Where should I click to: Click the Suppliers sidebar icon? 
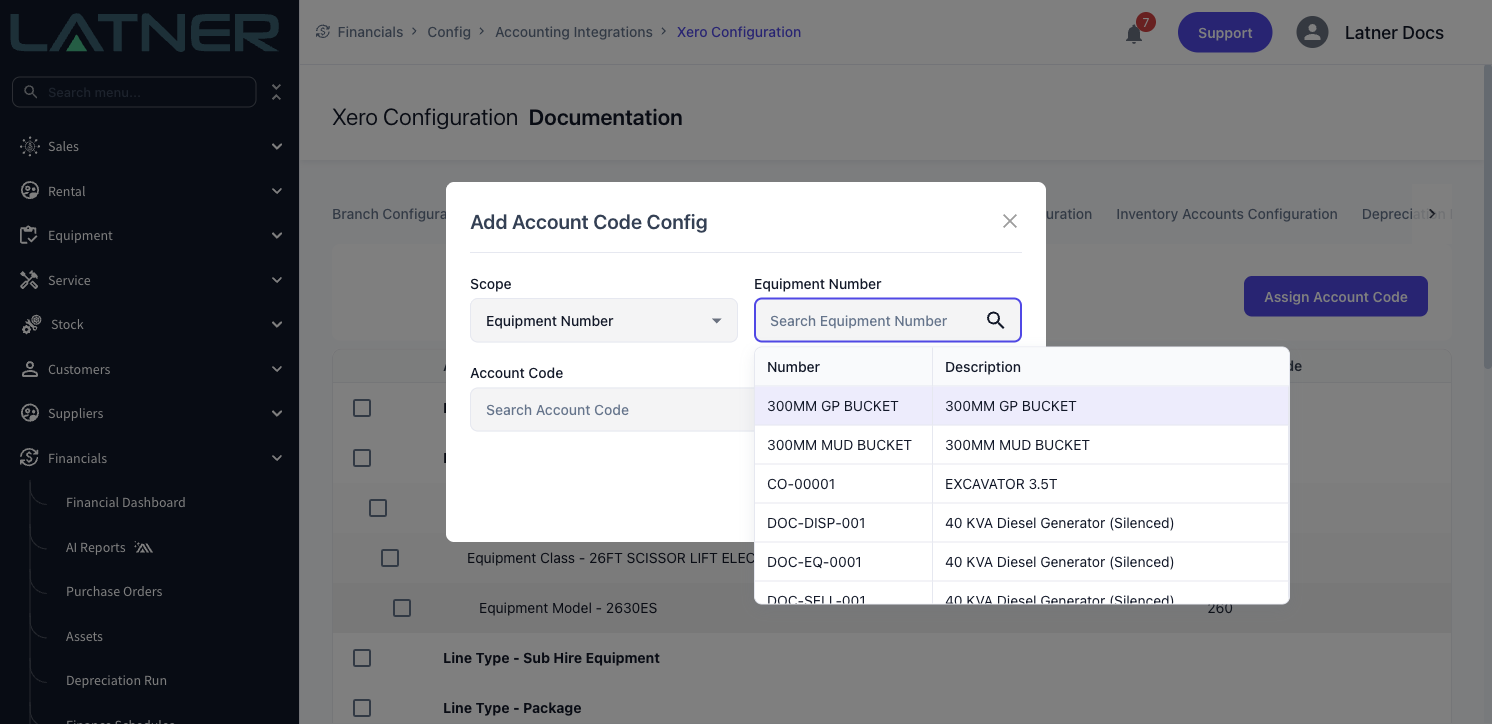point(30,413)
